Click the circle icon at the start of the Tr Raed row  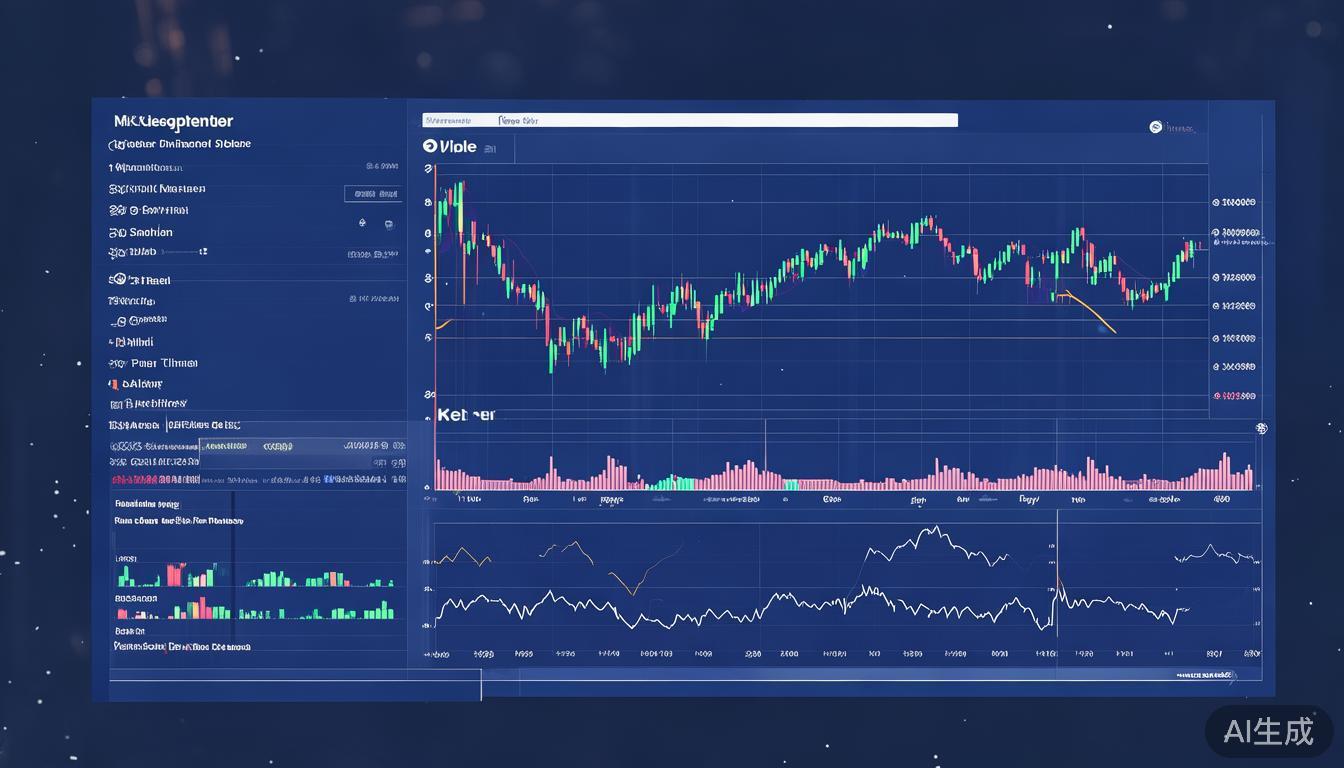point(118,280)
